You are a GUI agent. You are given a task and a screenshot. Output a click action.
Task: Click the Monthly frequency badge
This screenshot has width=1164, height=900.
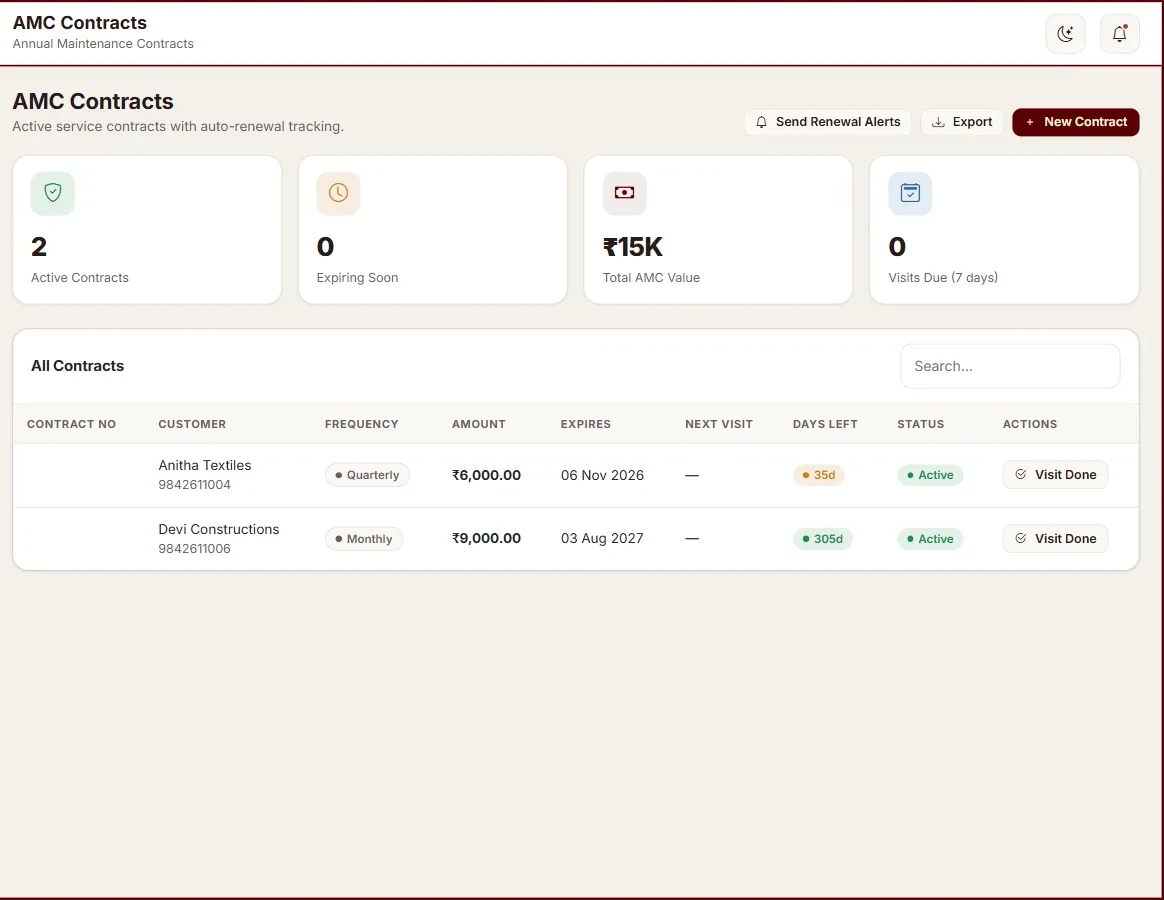[x=364, y=539]
